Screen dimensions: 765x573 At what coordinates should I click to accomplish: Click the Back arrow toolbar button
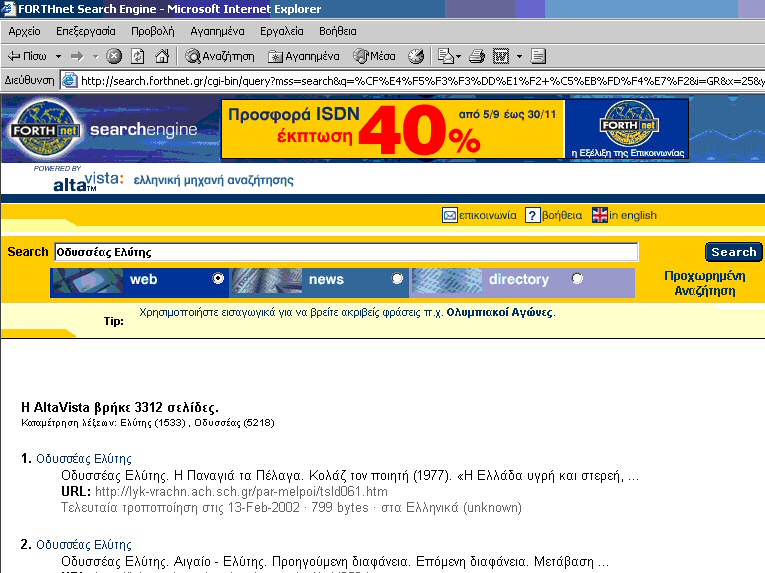pyautogui.click(x=27, y=57)
